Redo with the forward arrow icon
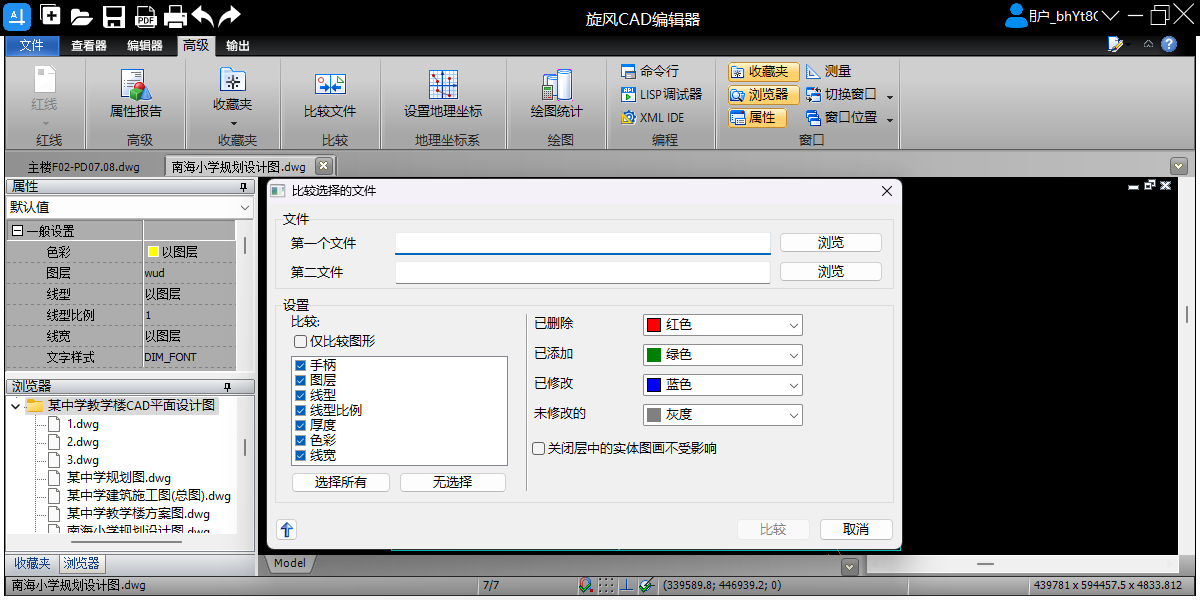1200x600 pixels. coord(229,15)
